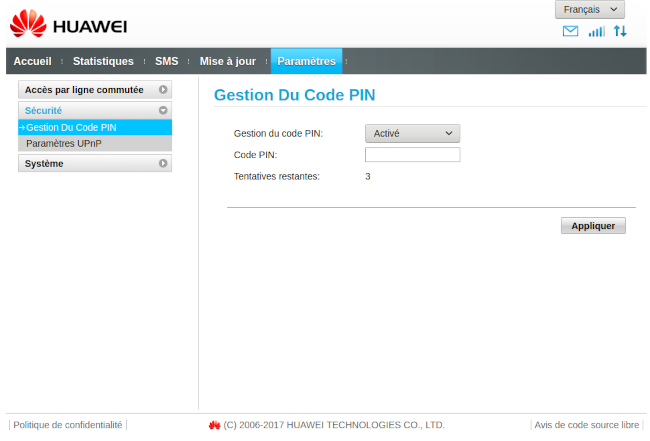The image size is (650, 441).
Task: Switch to the Statistiques tab
Action: (x=103, y=61)
